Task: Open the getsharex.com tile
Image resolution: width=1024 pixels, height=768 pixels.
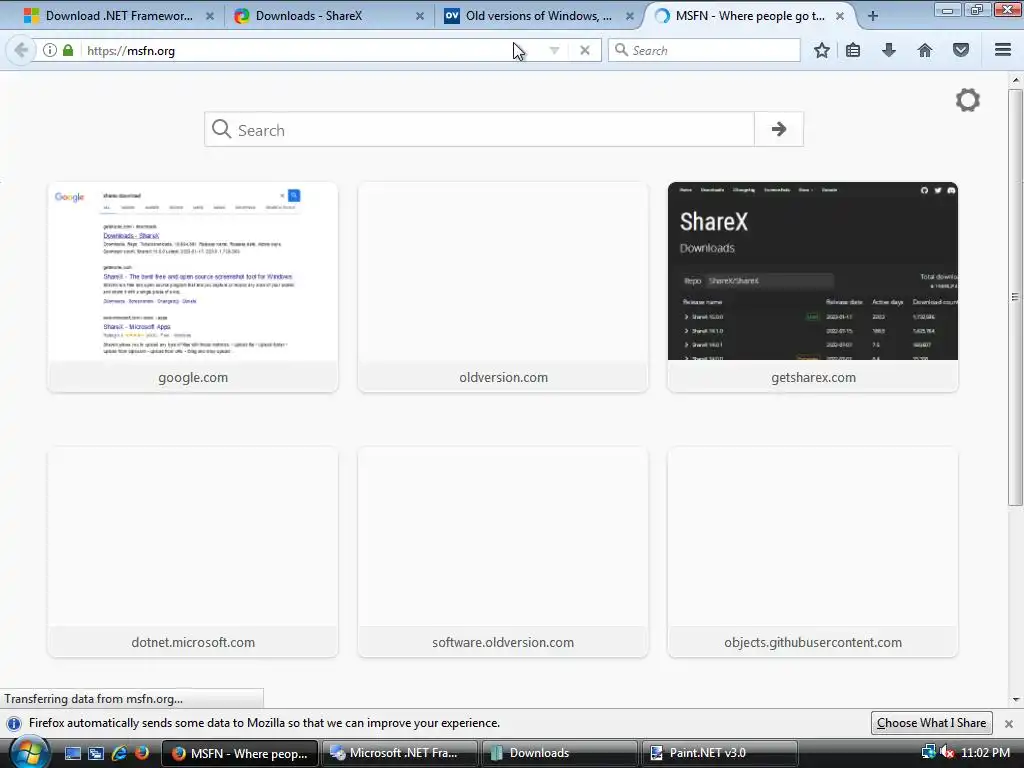Action: pos(813,287)
